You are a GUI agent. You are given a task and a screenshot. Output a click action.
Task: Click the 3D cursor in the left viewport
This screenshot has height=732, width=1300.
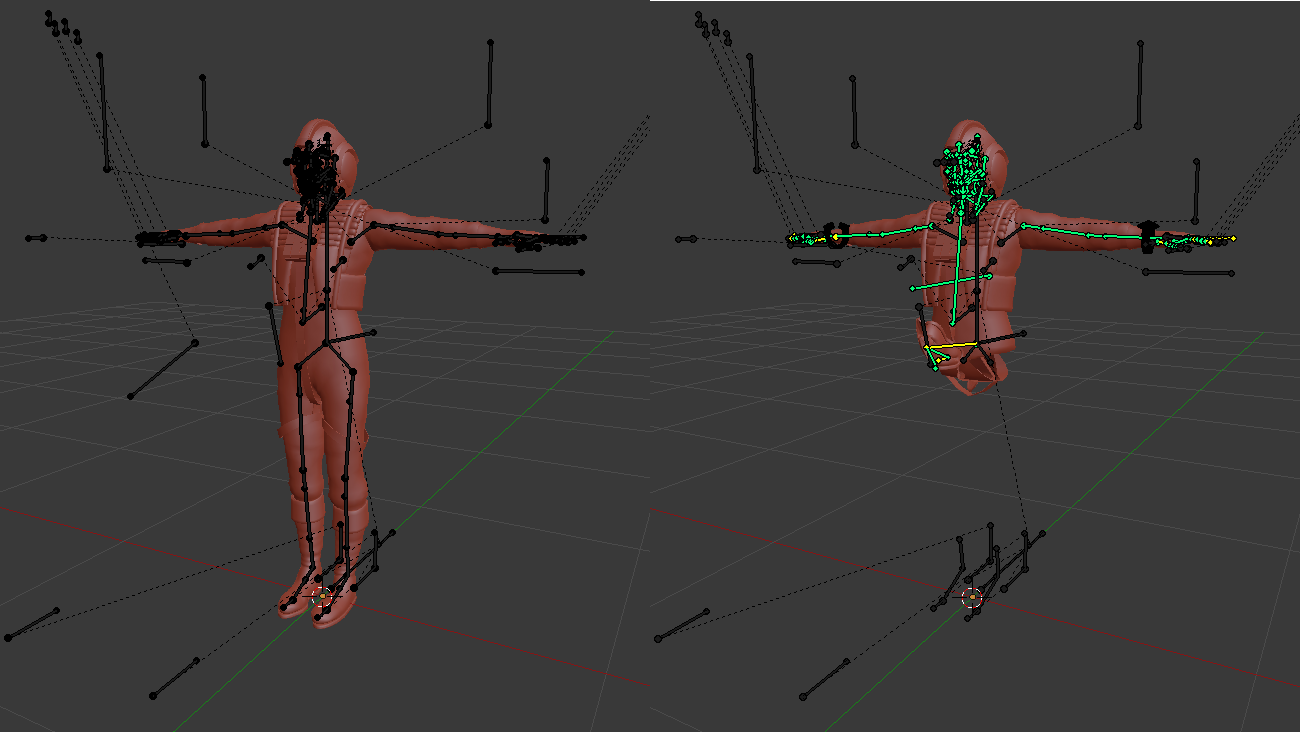(x=322, y=598)
